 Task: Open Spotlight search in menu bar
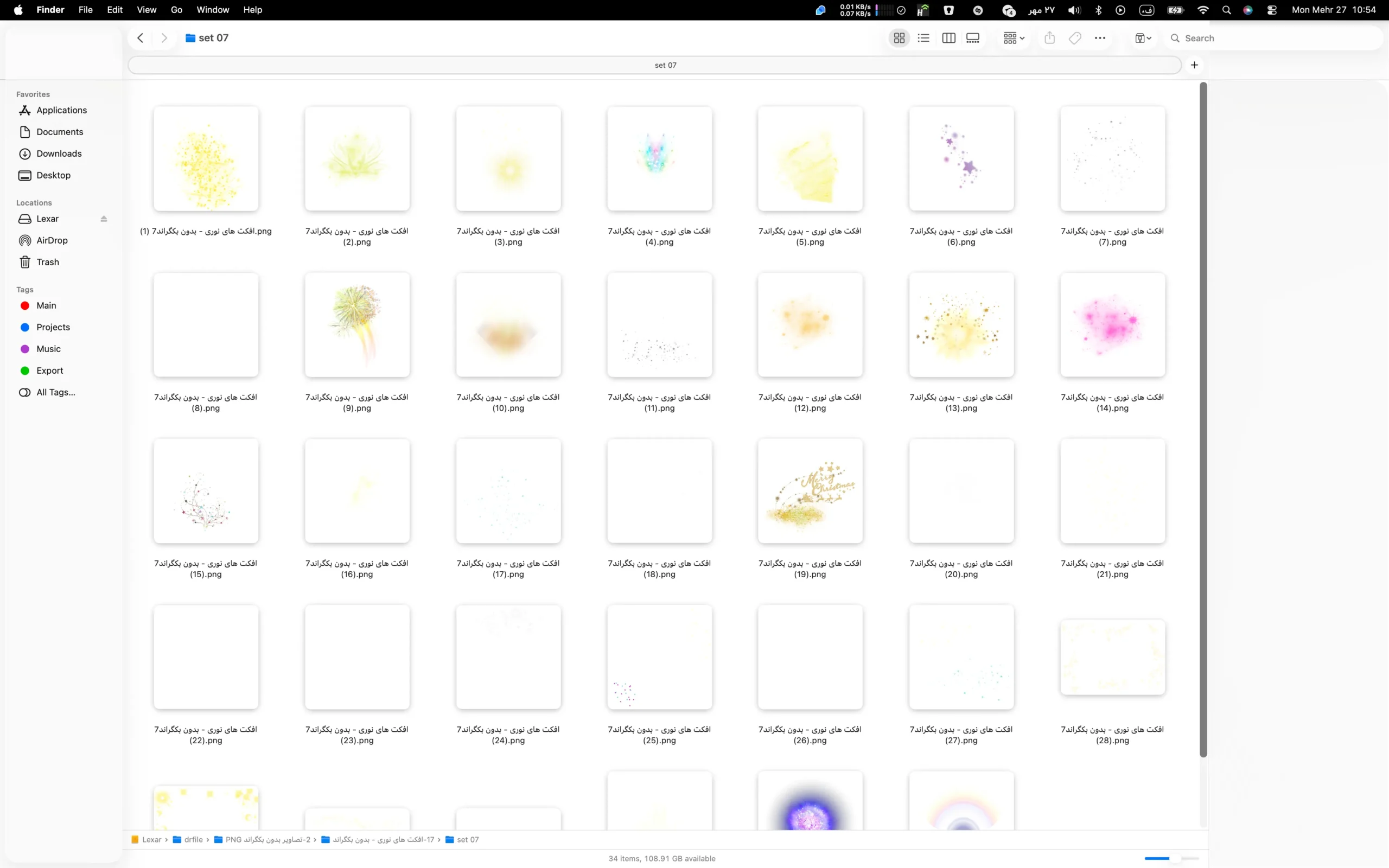1227,10
